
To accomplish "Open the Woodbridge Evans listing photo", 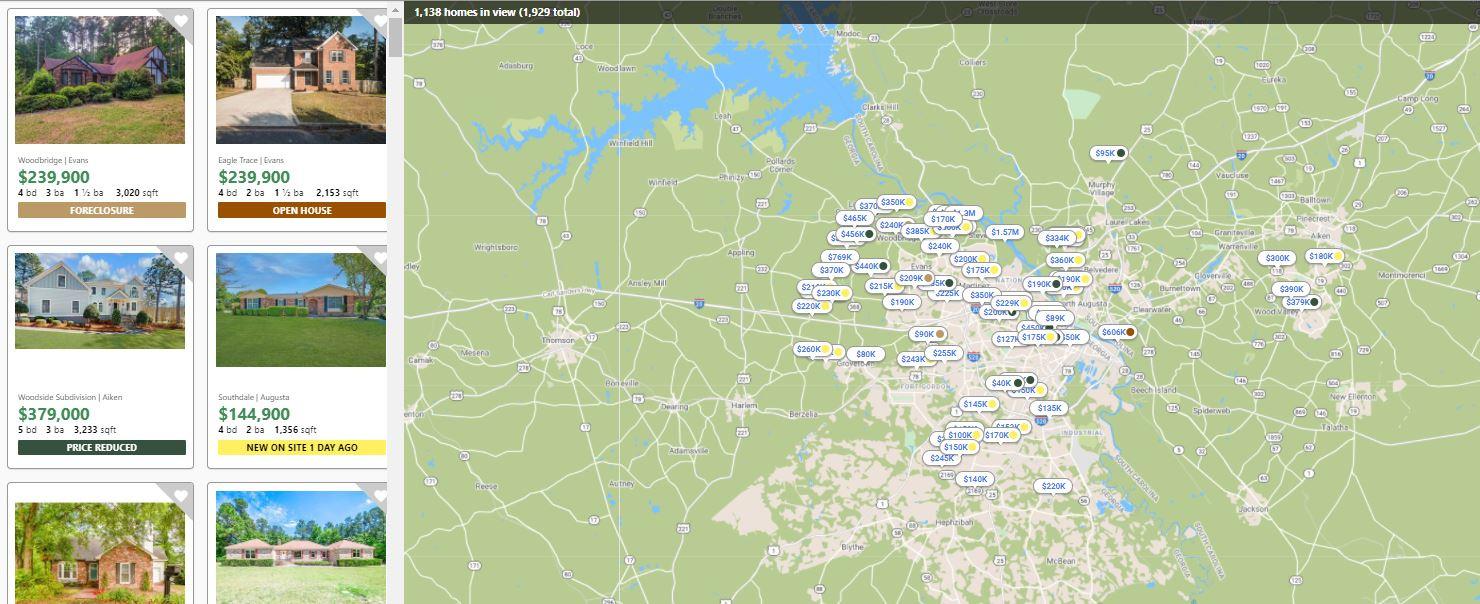I will [x=100, y=80].
